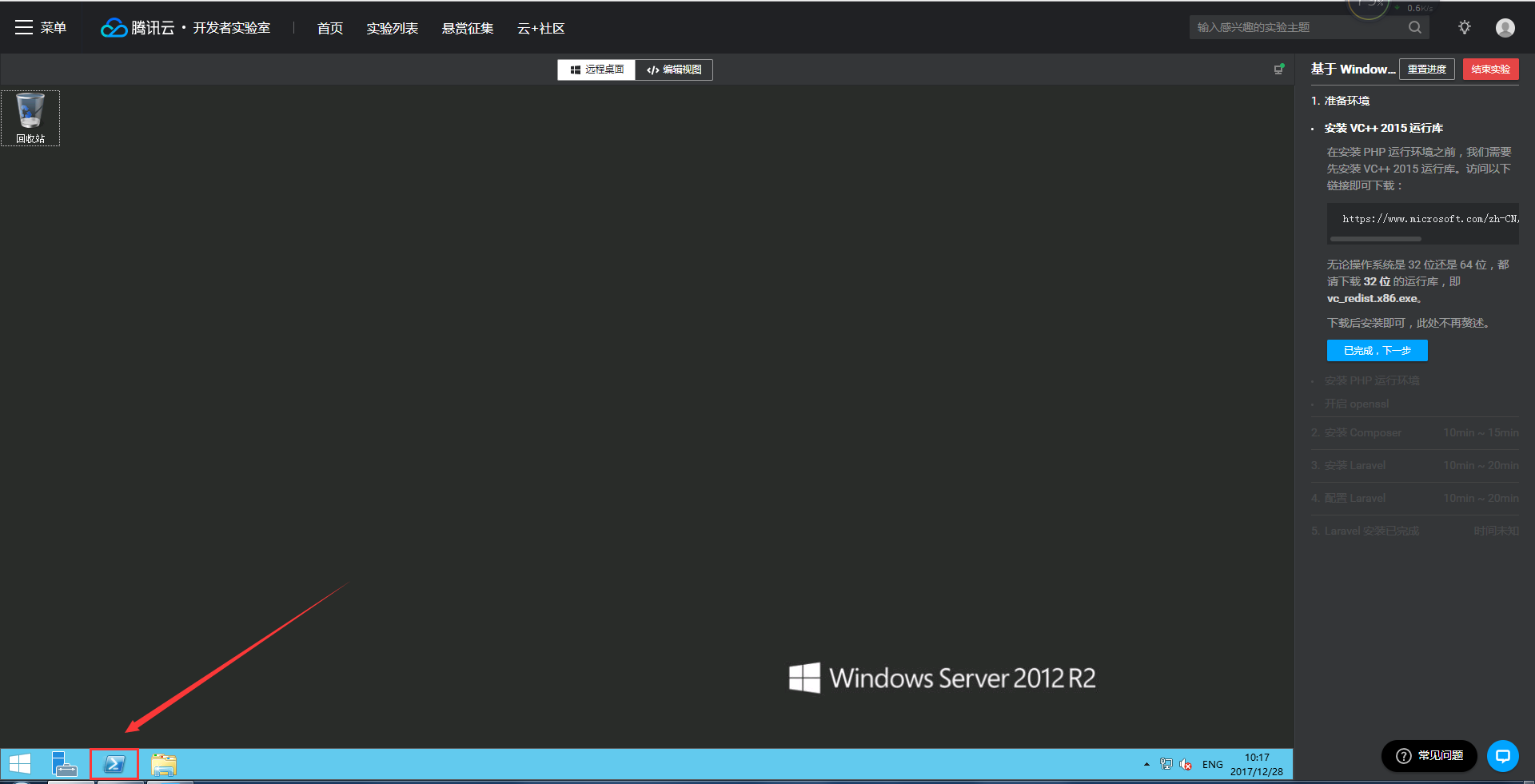The height and width of the screenshot is (784, 1535).
Task: Click the horizontal scrollbar under the URL
Action: click(x=1376, y=239)
